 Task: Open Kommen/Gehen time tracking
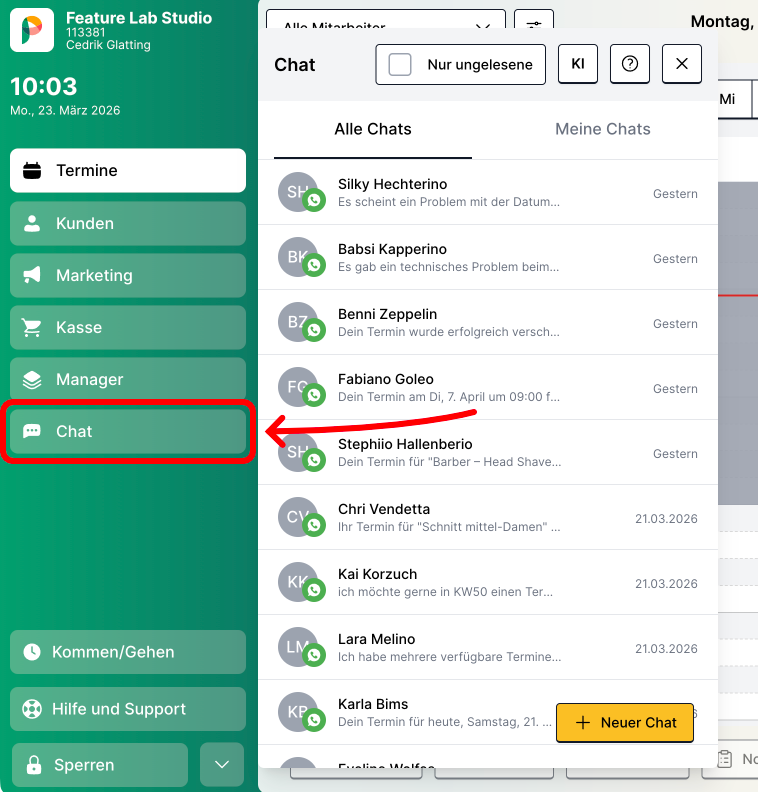(128, 652)
